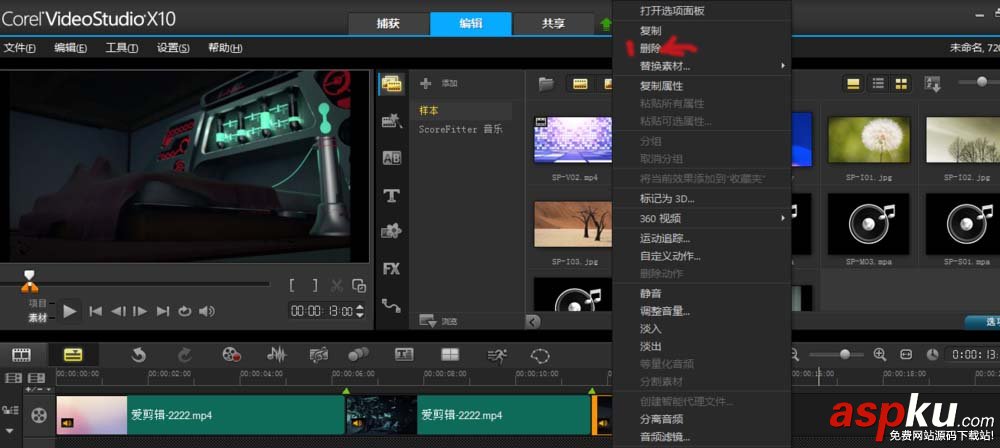Open the 编辑 menu in menu bar
Viewport: 1000px width, 448px height.
(x=70, y=48)
